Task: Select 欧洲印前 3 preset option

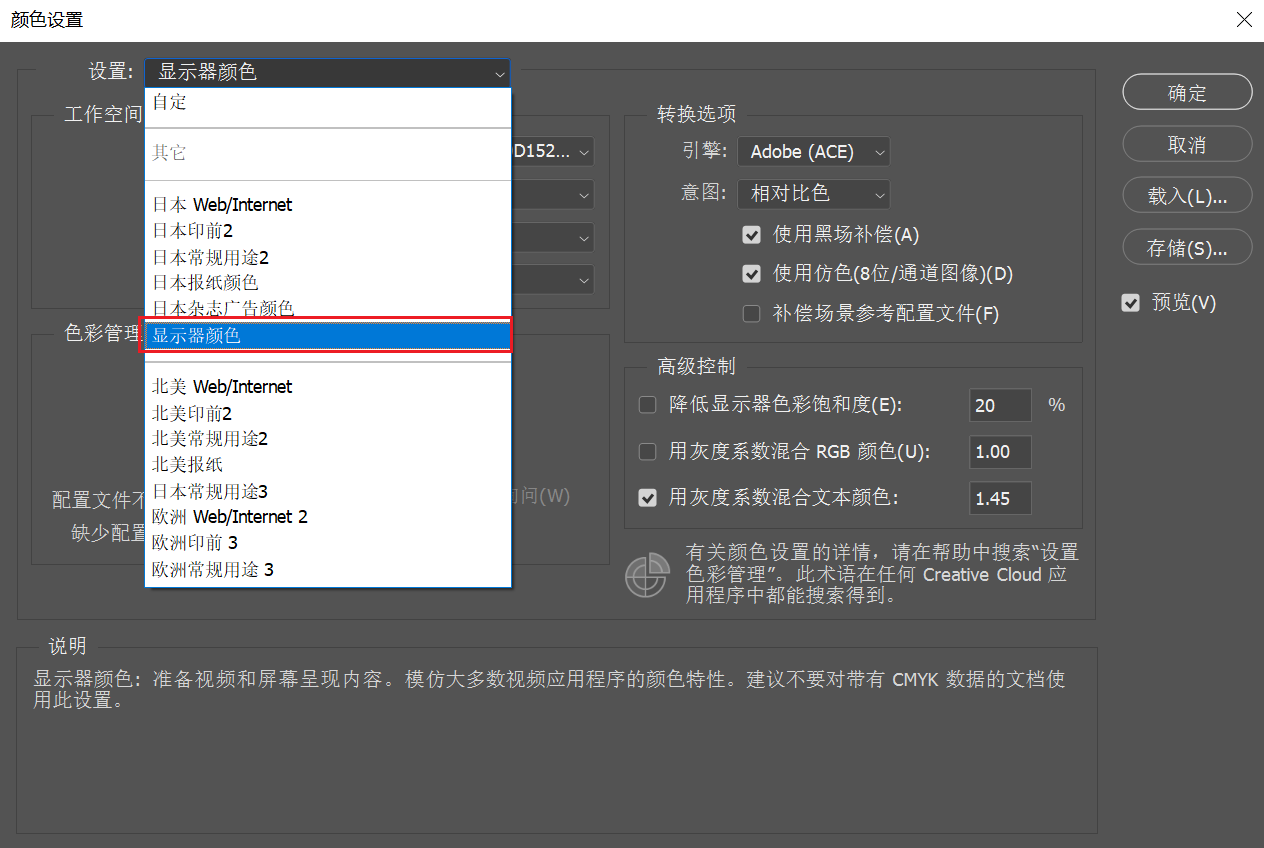Action: click(195, 543)
